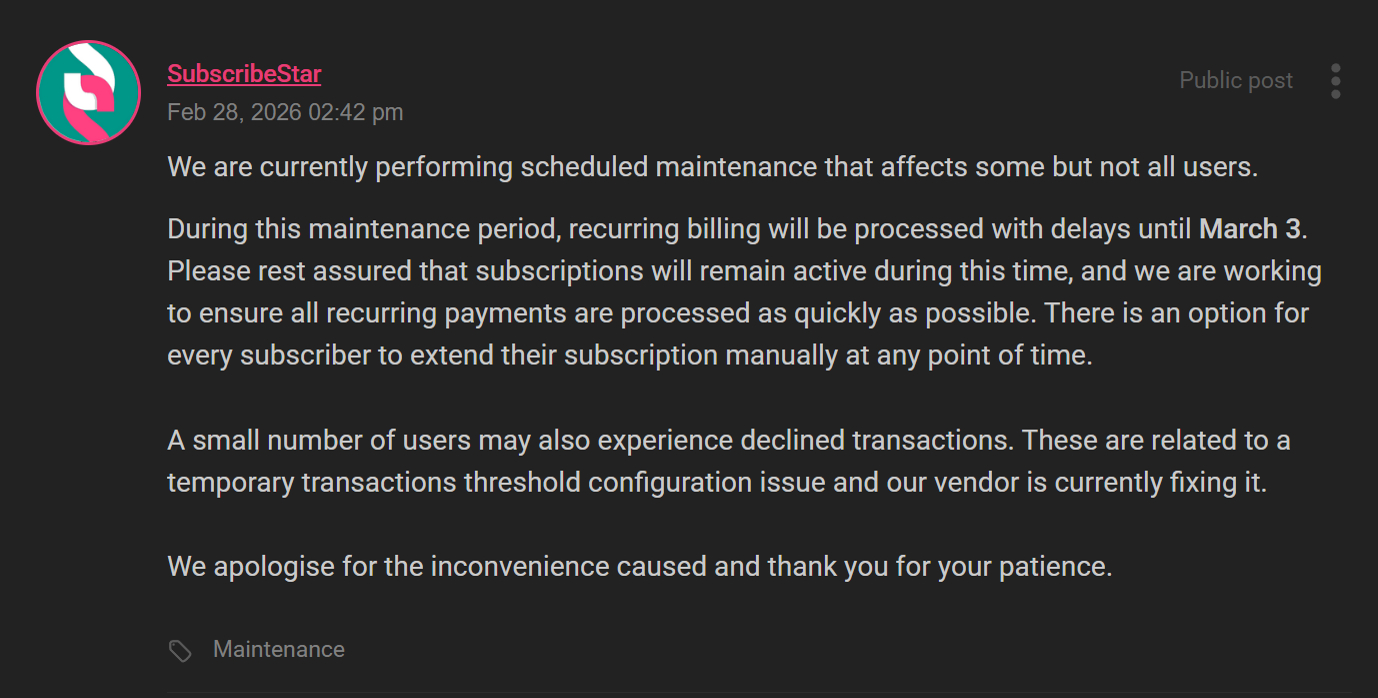Image resolution: width=1378 pixels, height=698 pixels.
Task: Click the 'scheduled maintenance' opening sentence
Action: point(712,167)
